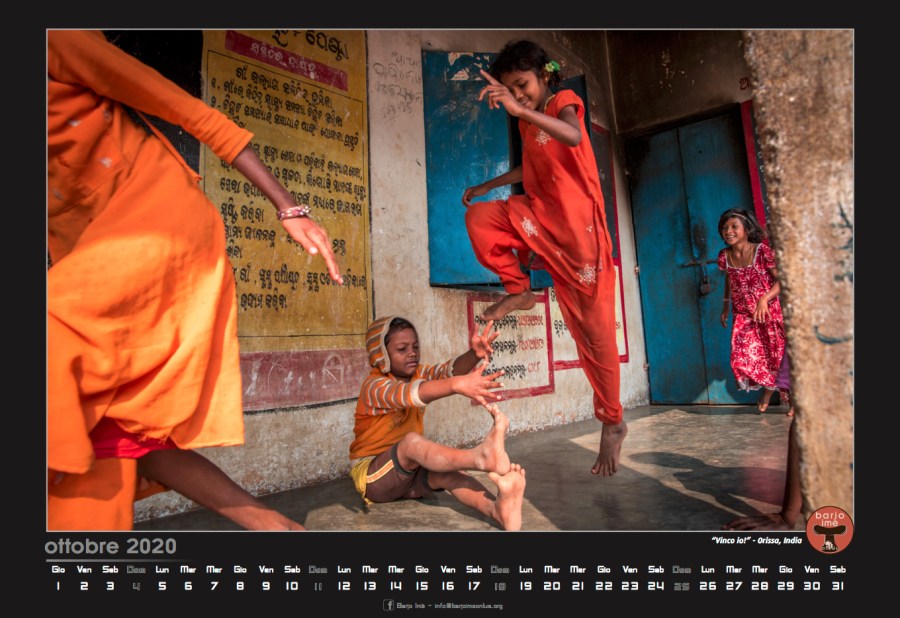Screen dimensions: 900x618
Task: Pick day 20 in the calendar strip
Action: [552, 585]
